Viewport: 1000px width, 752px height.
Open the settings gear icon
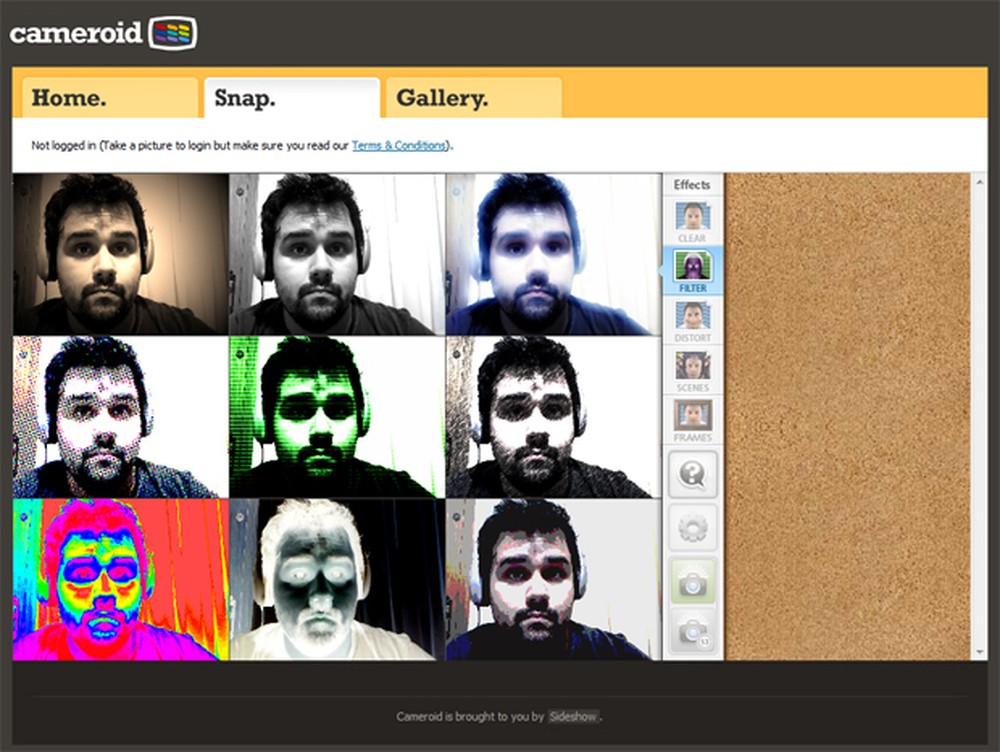pos(692,527)
